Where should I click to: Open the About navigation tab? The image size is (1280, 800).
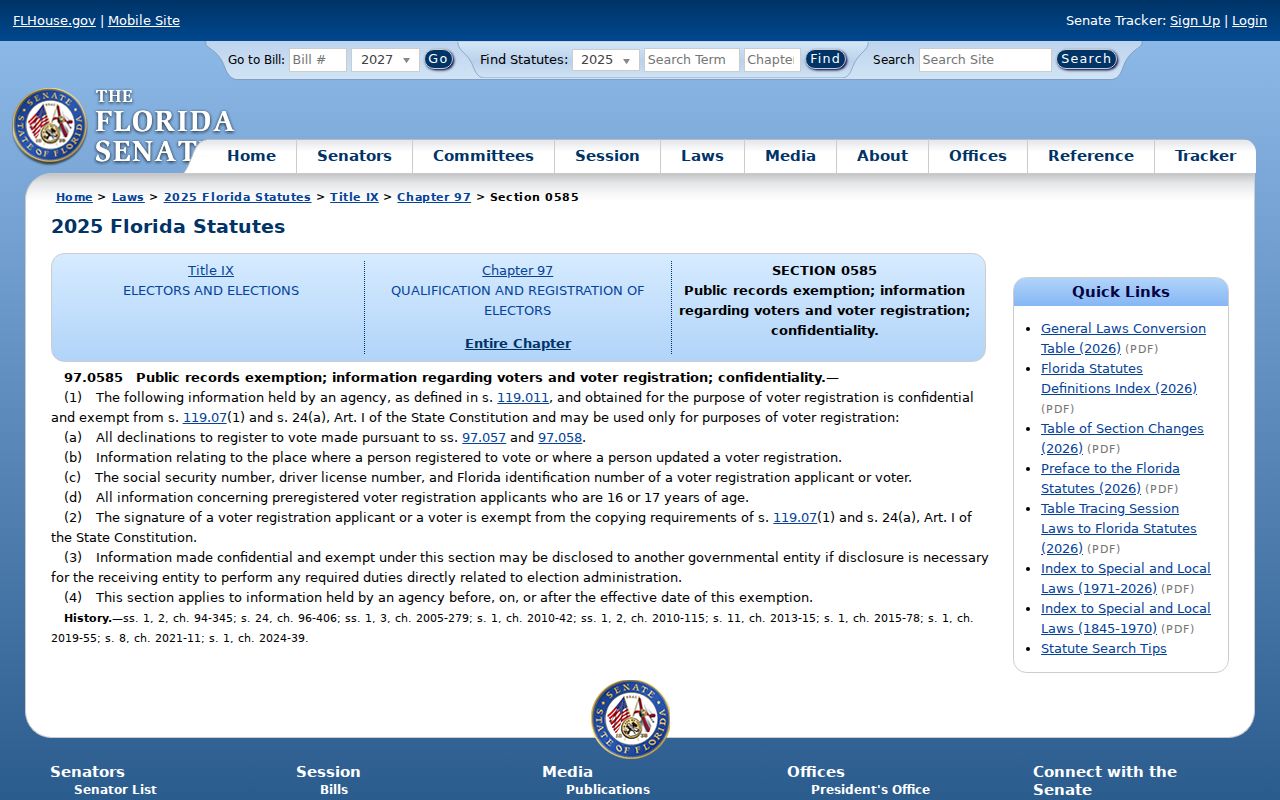(x=882, y=156)
